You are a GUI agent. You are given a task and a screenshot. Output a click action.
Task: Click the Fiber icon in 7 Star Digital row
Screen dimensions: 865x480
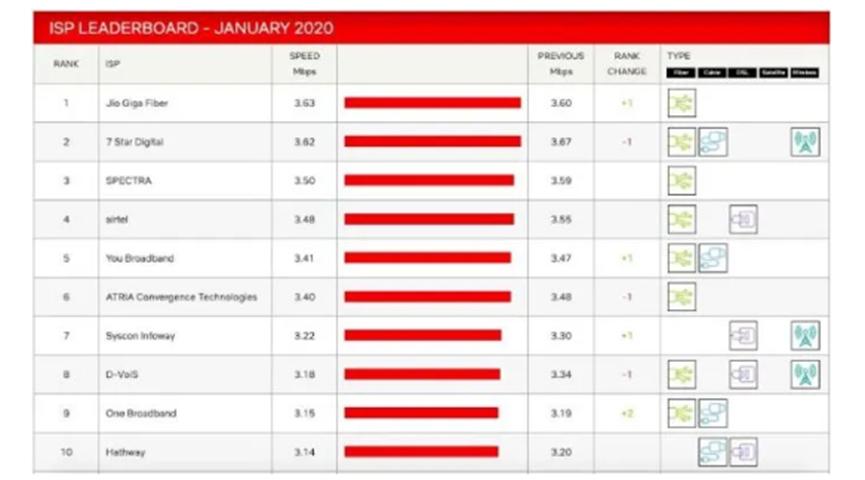tap(681, 142)
